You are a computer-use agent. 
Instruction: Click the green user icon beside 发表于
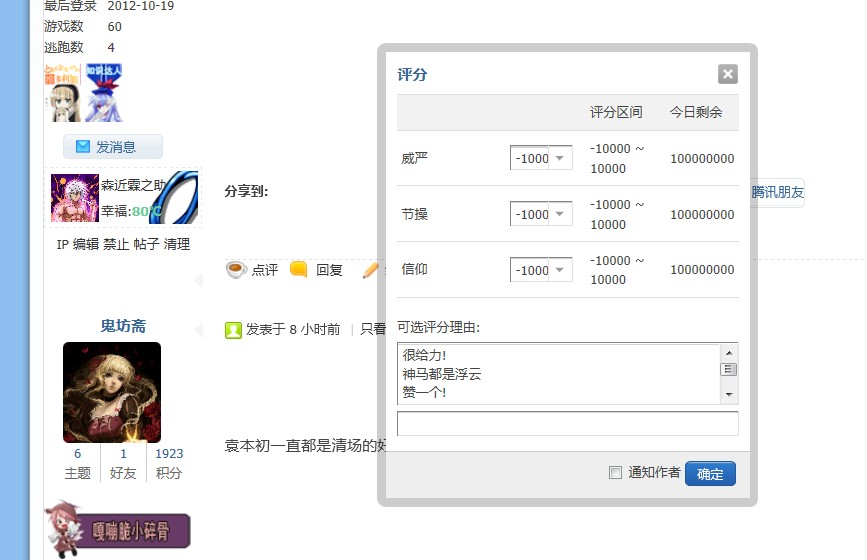[233, 330]
